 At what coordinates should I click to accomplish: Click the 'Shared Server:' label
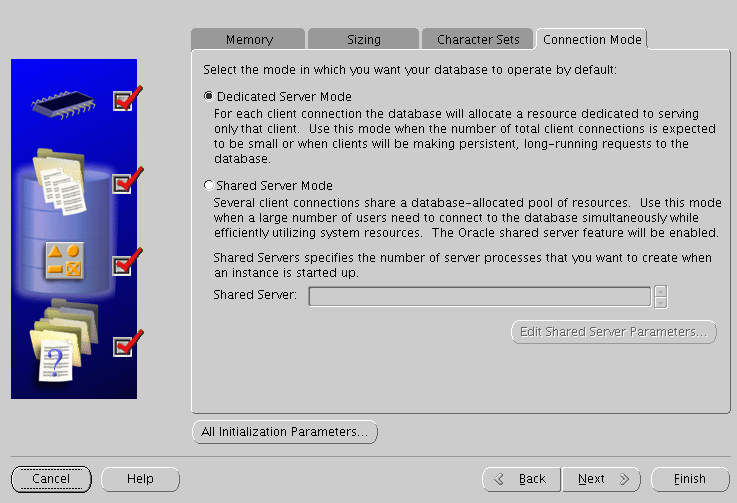(255, 295)
